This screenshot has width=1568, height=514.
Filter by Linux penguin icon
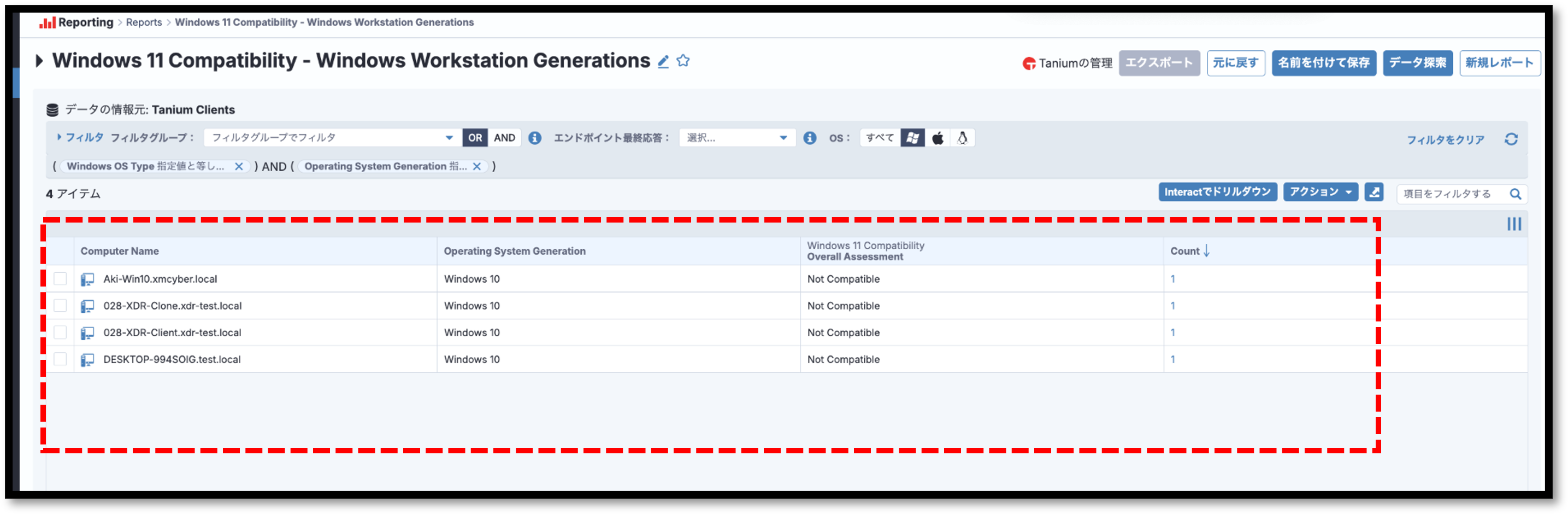tap(962, 138)
